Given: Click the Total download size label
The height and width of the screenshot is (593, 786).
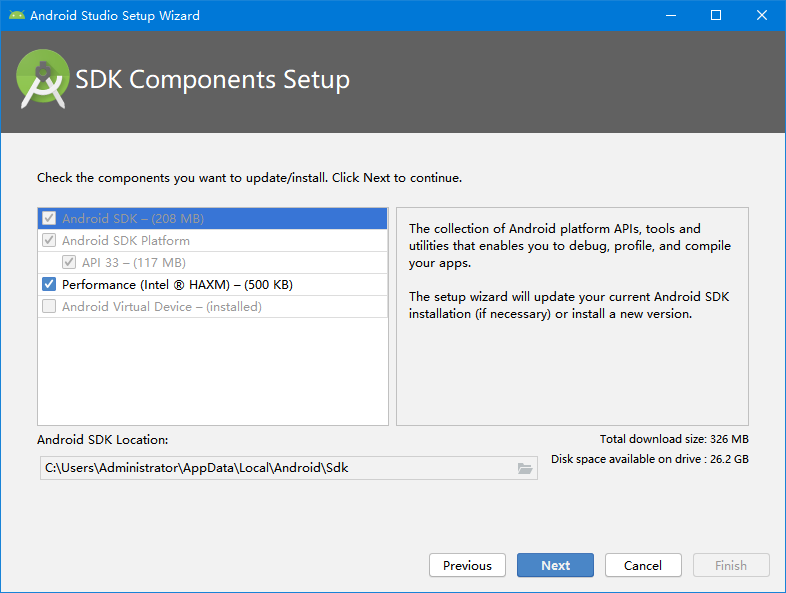Looking at the screenshot, I should [674, 439].
